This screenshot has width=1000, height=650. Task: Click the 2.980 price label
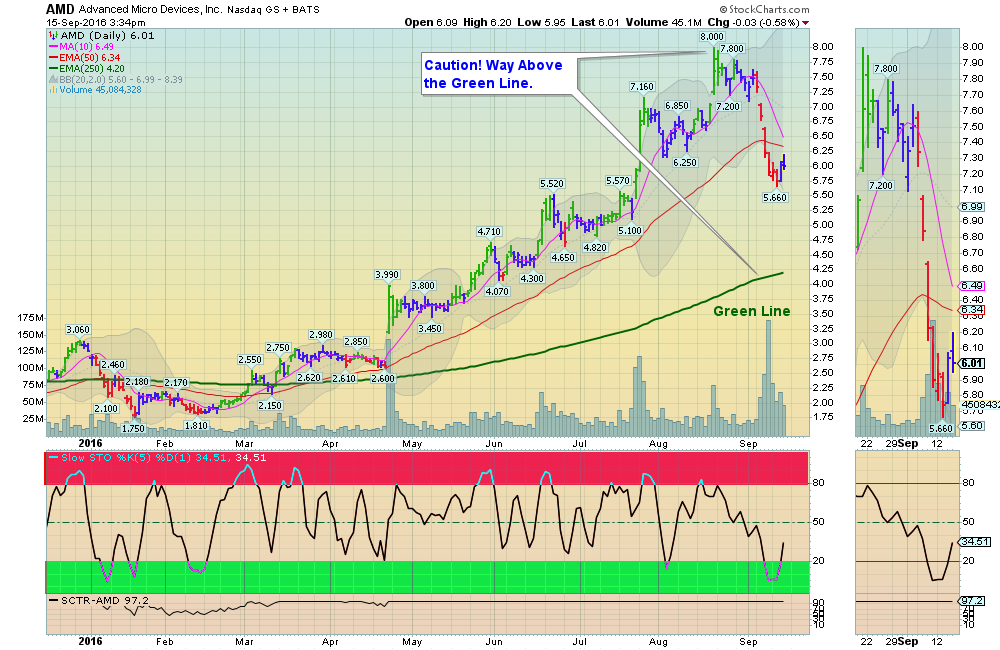coord(321,335)
